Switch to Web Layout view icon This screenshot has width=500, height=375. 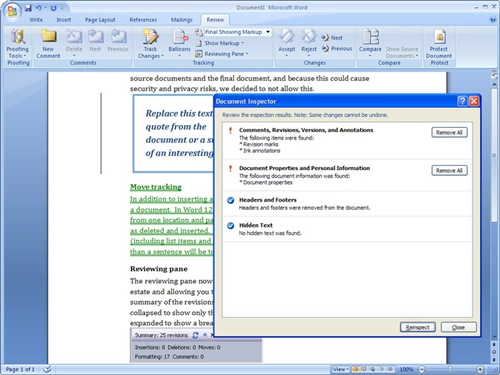(372, 369)
